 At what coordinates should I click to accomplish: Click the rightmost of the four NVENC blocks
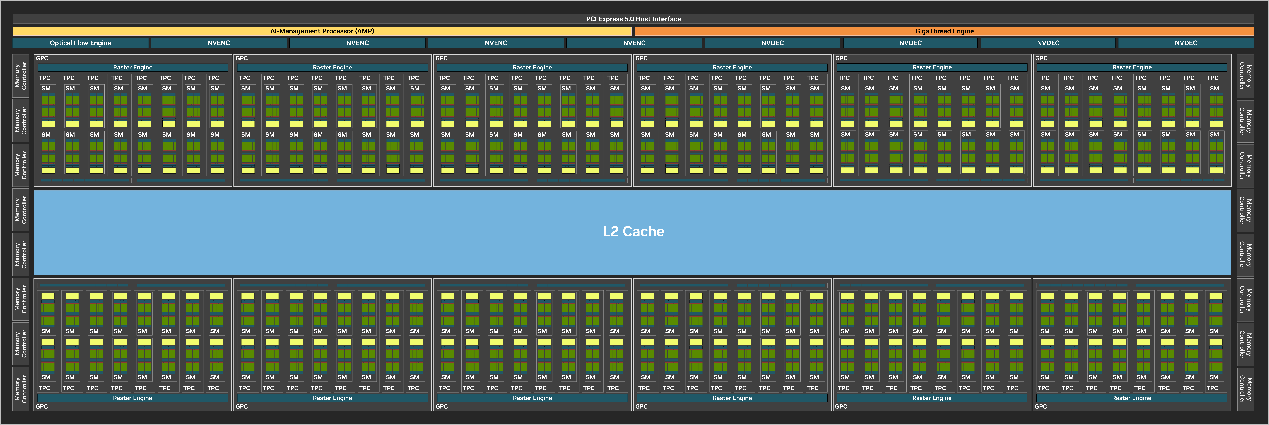pos(634,43)
